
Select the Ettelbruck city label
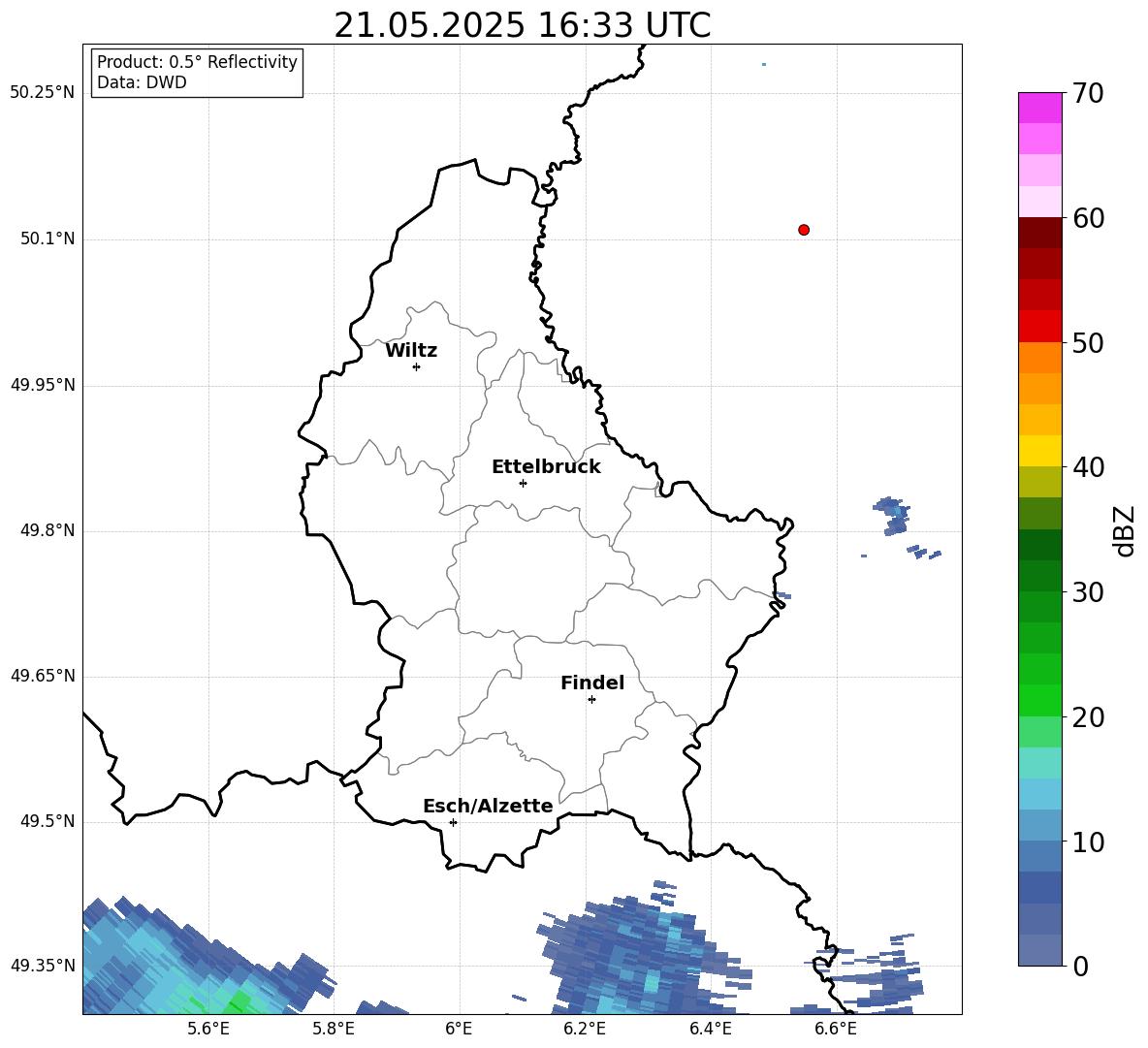[546, 467]
